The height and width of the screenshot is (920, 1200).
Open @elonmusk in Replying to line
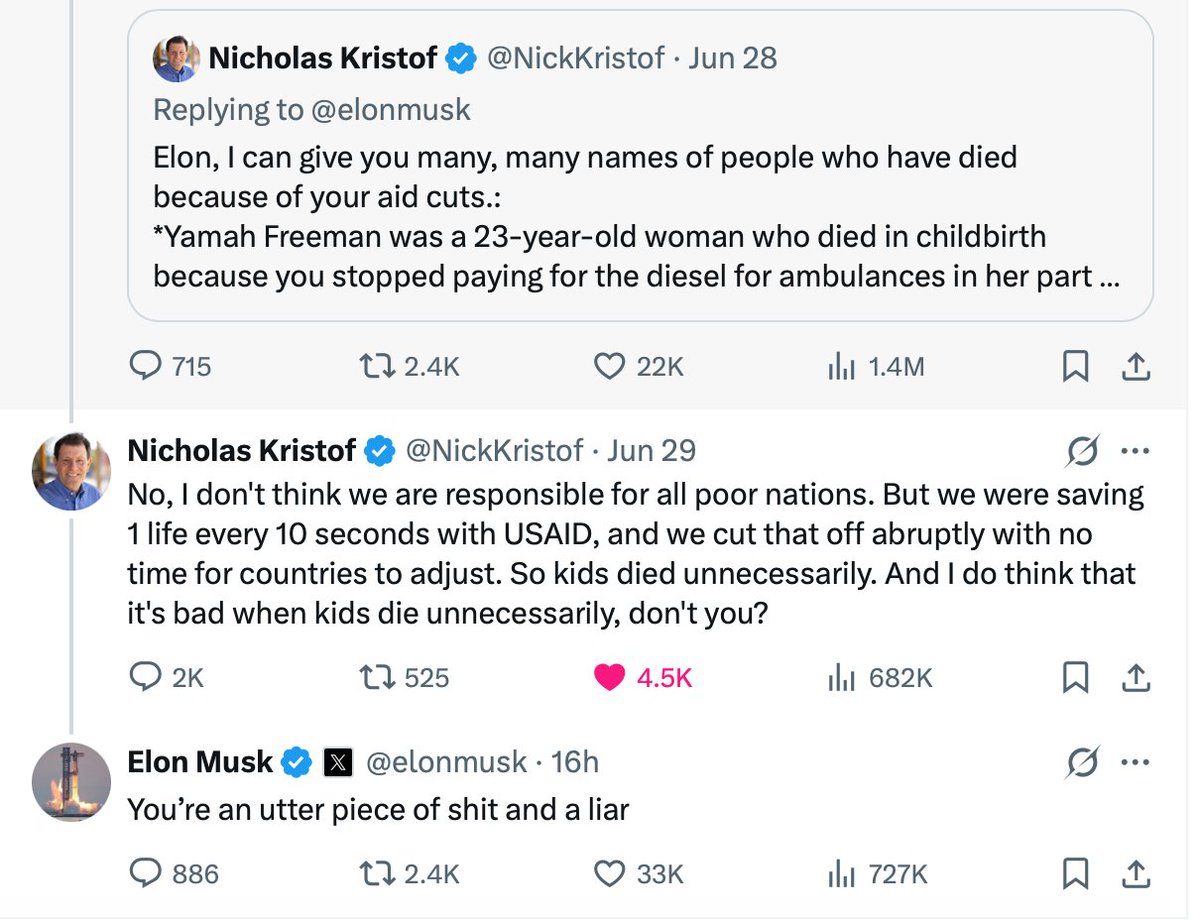[x=391, y=108]
